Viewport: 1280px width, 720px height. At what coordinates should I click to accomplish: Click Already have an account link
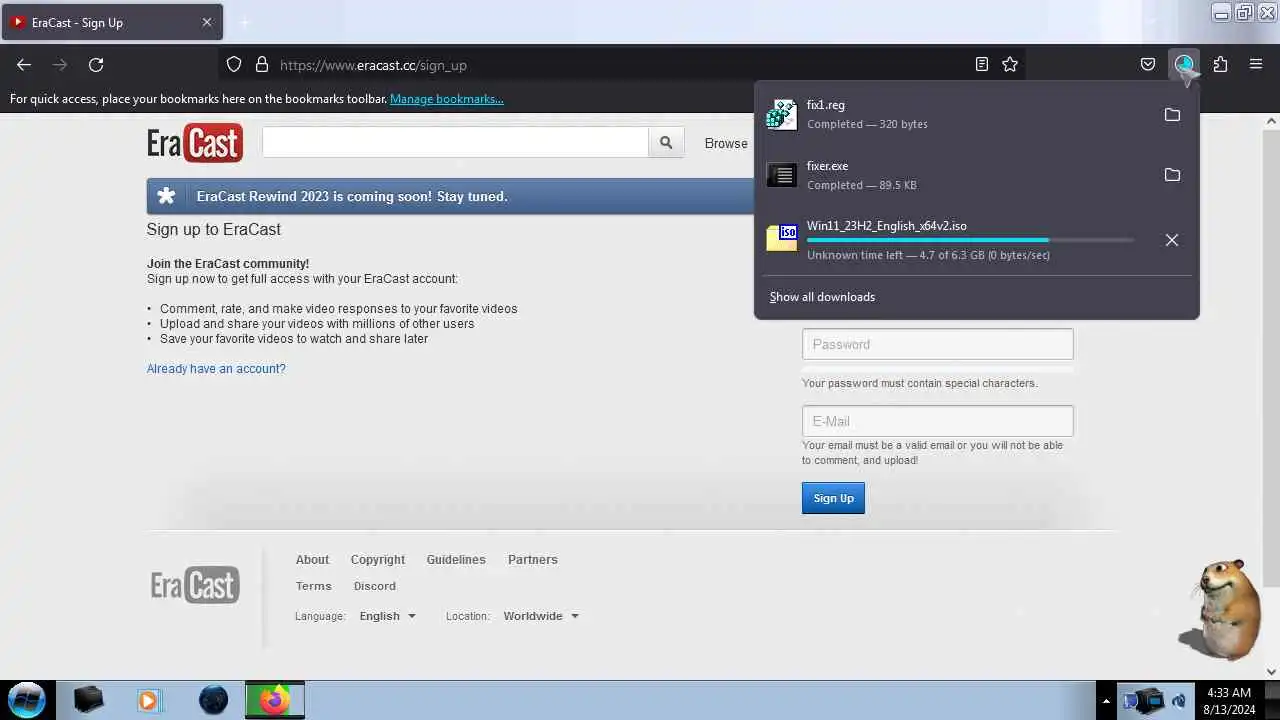point(216,369)
